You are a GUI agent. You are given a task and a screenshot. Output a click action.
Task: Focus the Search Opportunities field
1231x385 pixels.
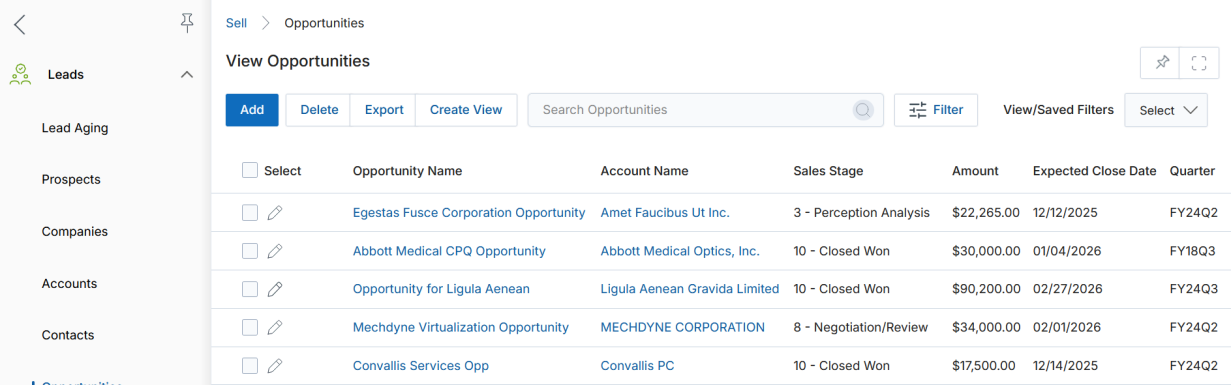point(705,110)
